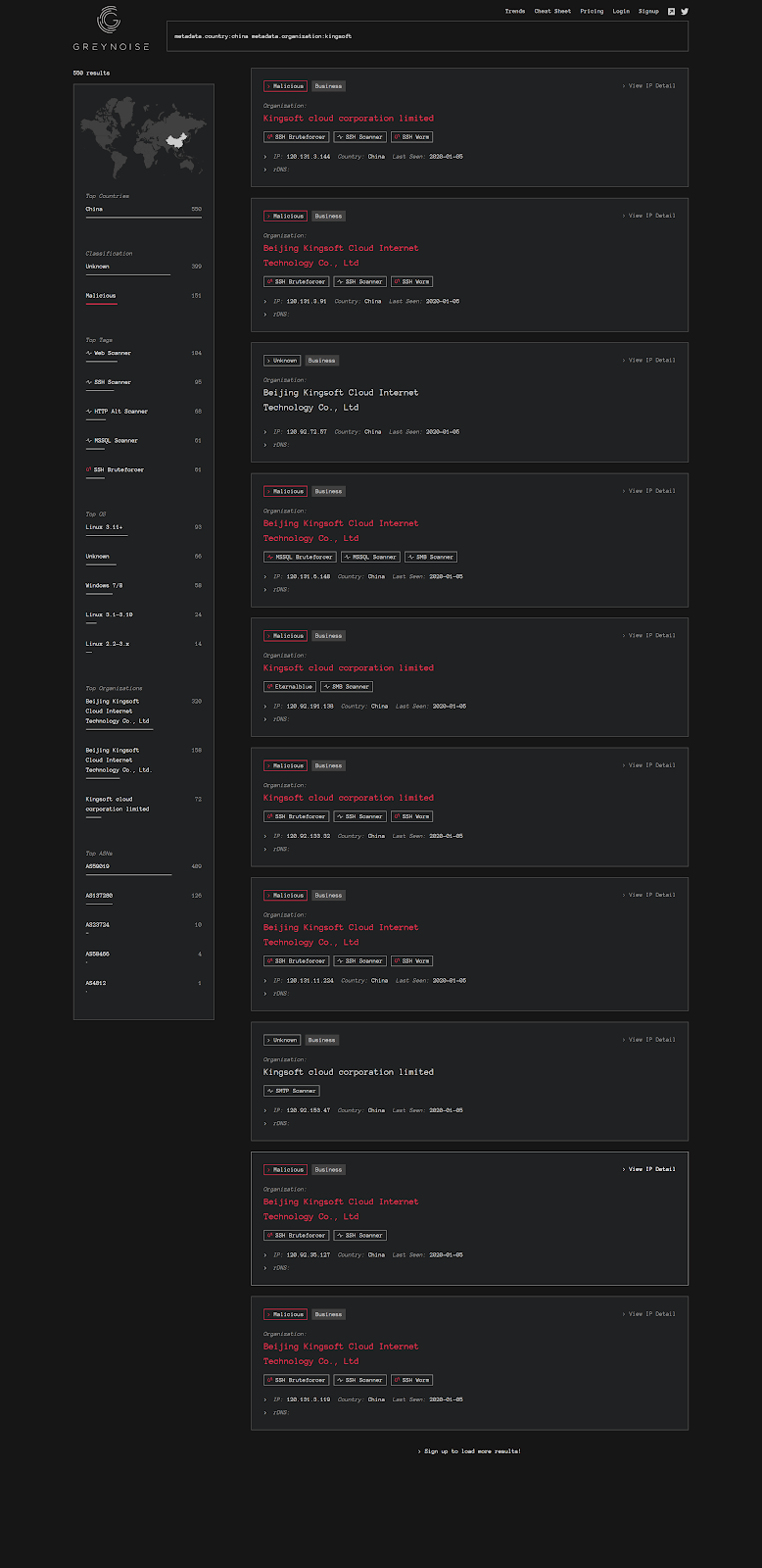The height and width of the screenshot is (1568, 762).
Task: Open organisation name on the MSSQL Bruteforcer card
Action: tap(340, 530)
